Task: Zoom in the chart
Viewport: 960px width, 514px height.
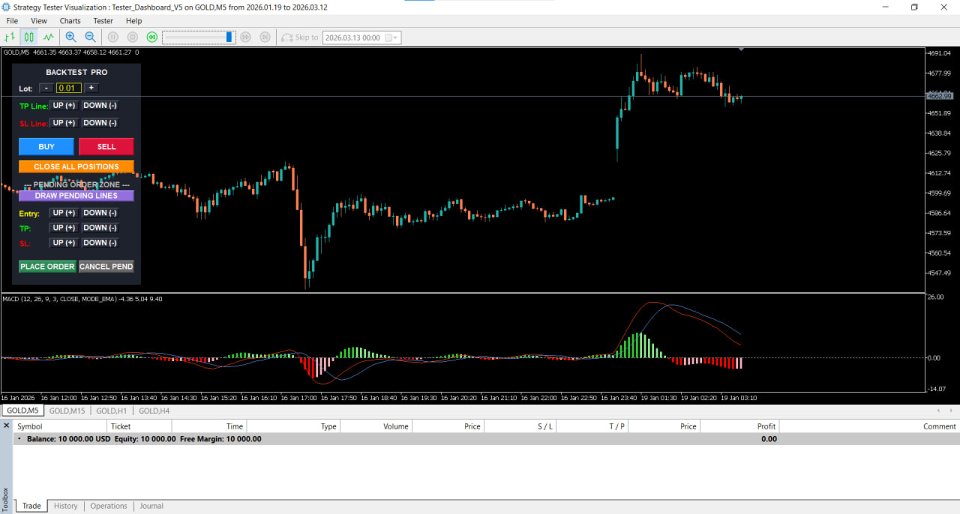Action: point(71,37)
